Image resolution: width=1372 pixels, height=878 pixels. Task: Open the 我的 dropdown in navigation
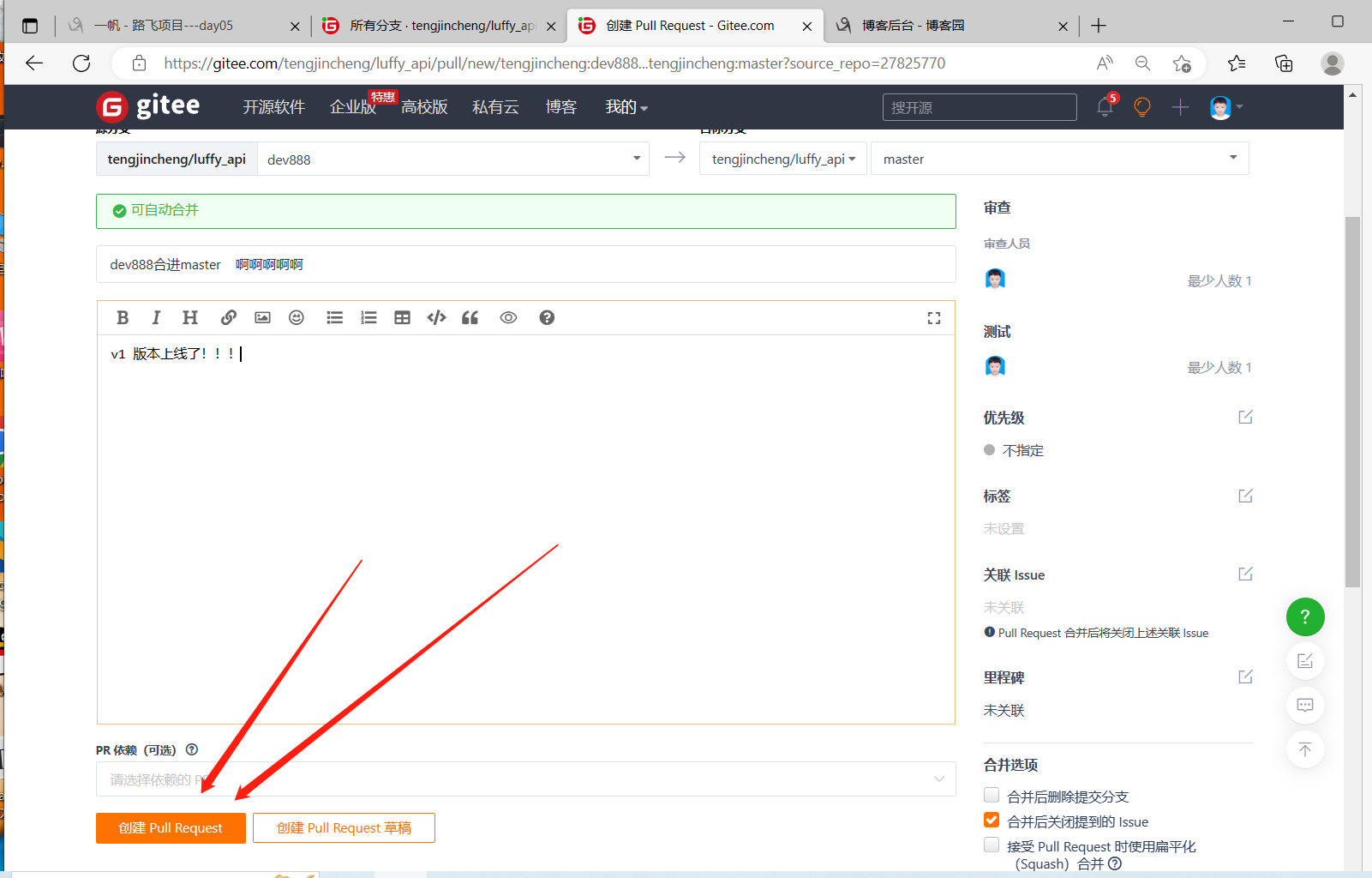pos(626,107)
